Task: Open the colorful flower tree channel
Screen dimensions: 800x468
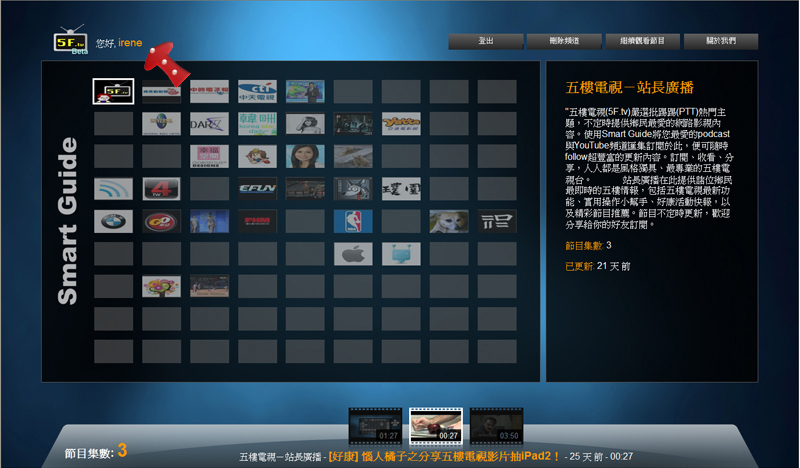Action: 161,287
